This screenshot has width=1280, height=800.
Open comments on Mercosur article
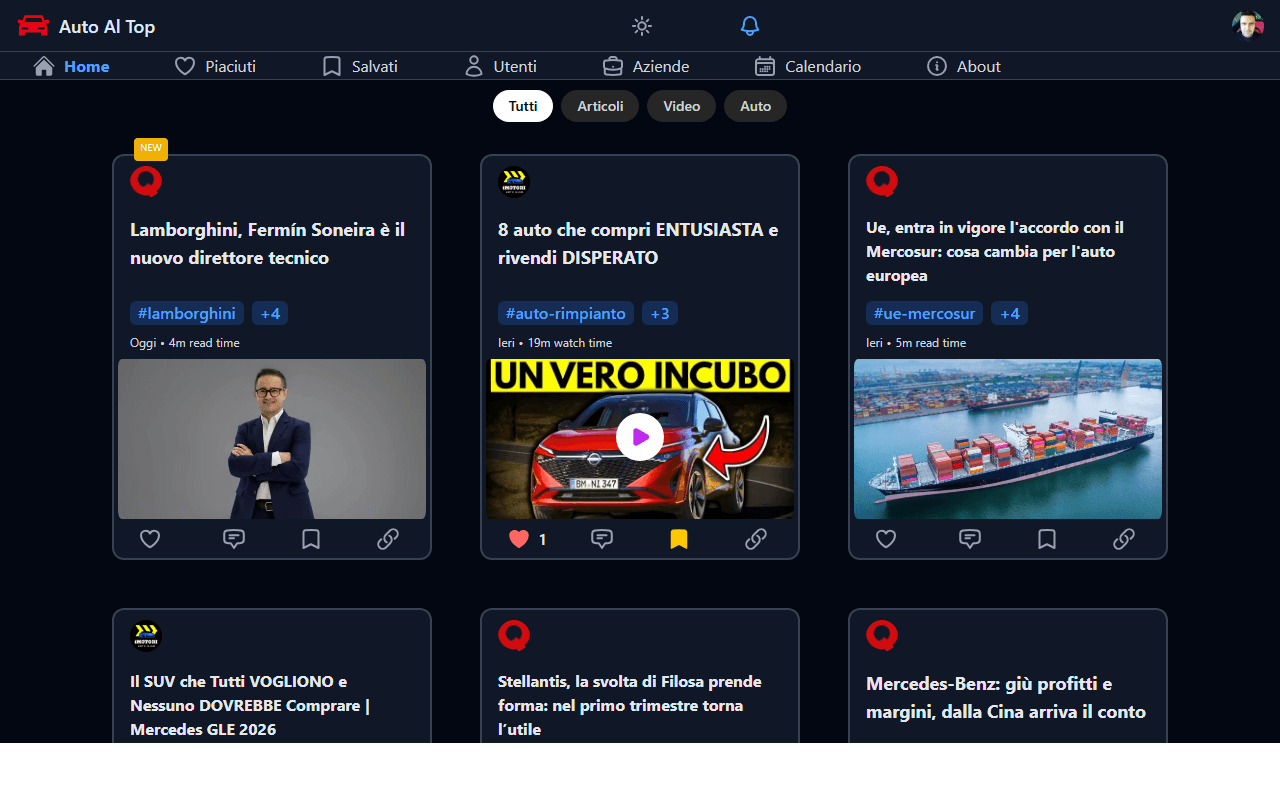tap(970, 539)
